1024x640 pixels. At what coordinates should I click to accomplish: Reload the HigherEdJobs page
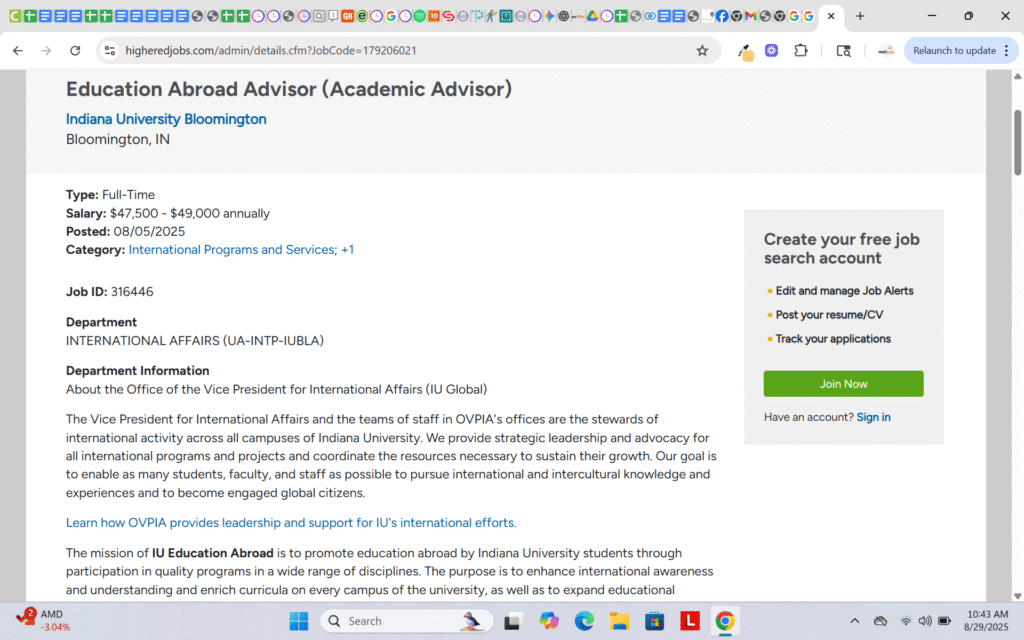[x=75, y=50]
